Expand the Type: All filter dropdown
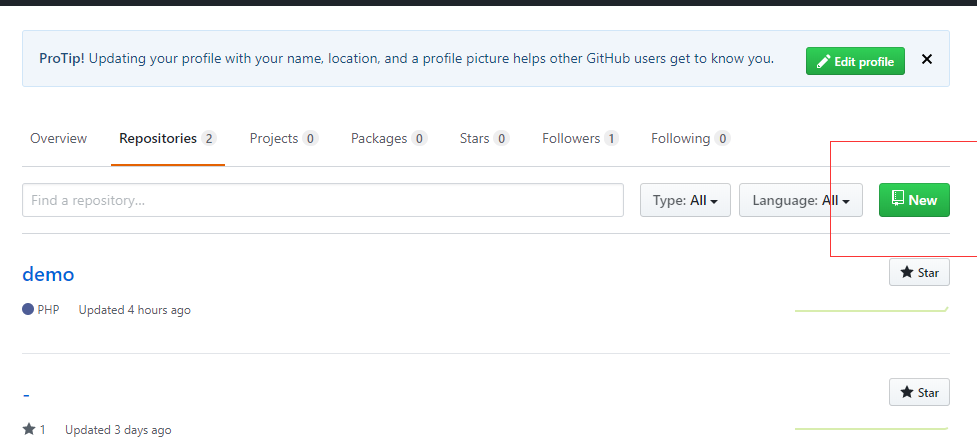Screen dimensions: 977x448 tap(685, 200)
